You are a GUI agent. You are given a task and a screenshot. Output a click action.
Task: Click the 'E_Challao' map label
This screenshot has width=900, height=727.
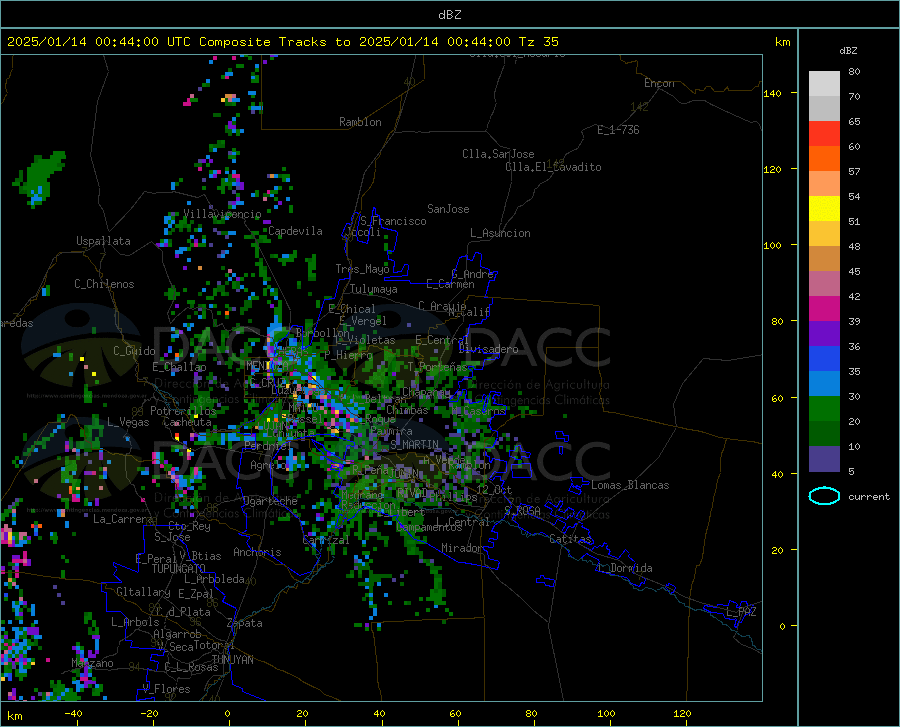tap(179, 367)
